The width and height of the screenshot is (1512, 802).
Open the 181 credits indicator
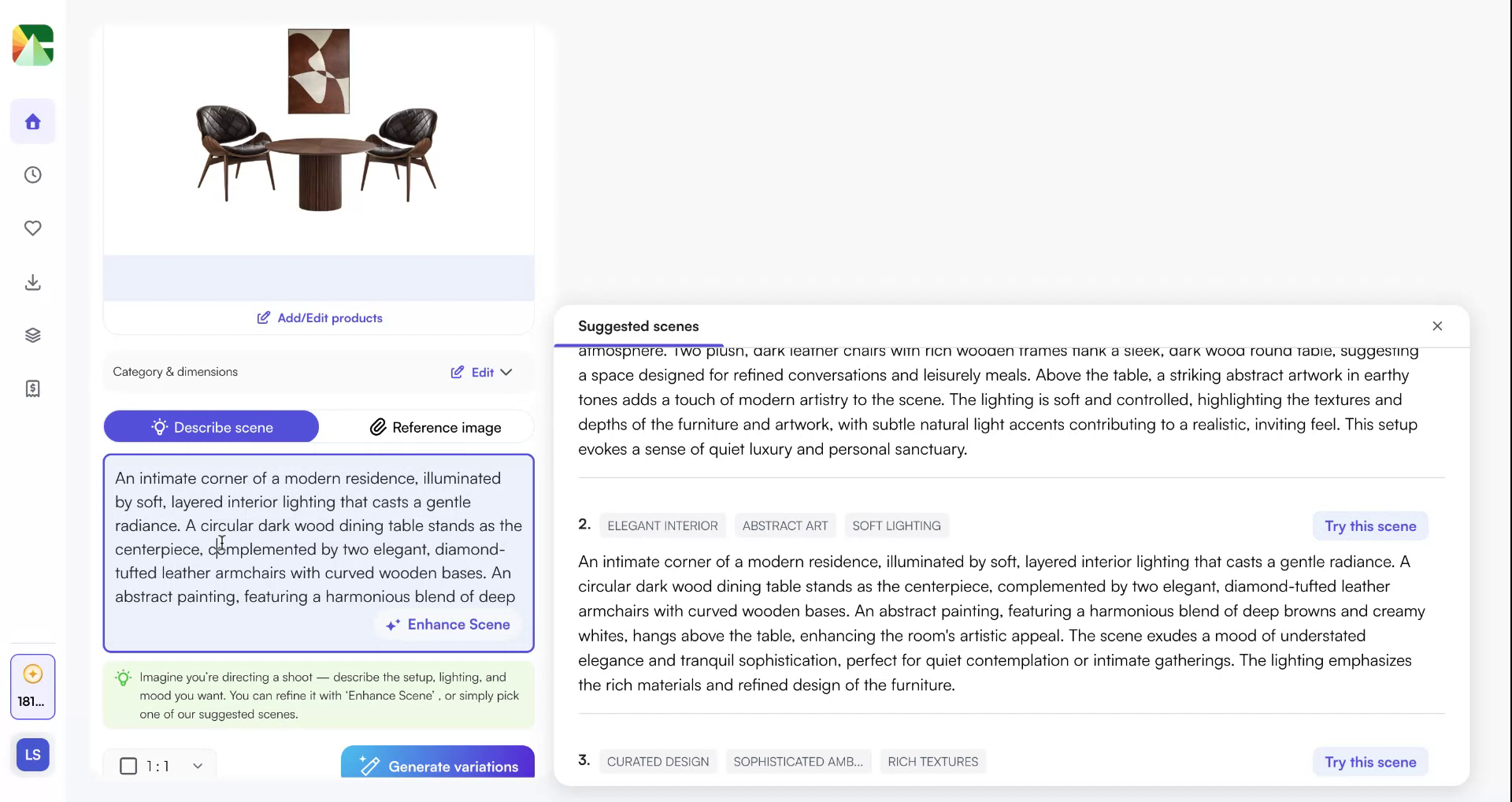tap(32, 686)
